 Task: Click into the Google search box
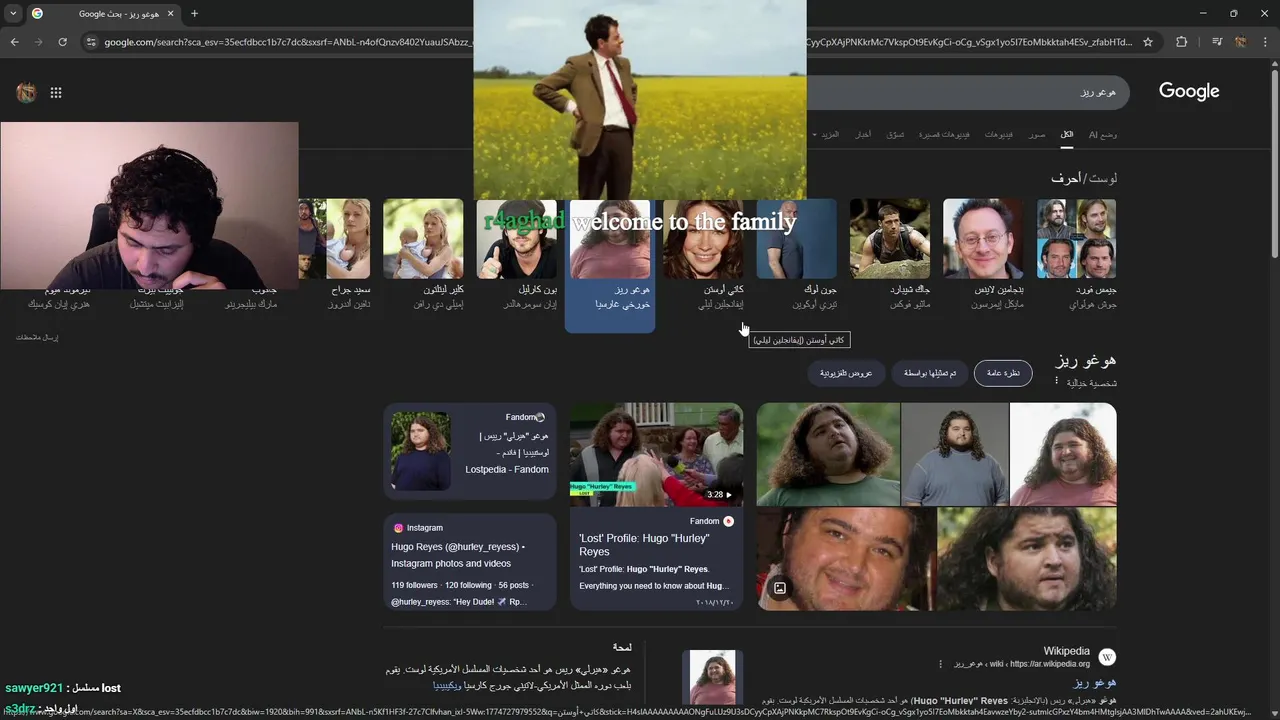click(967, 92)
